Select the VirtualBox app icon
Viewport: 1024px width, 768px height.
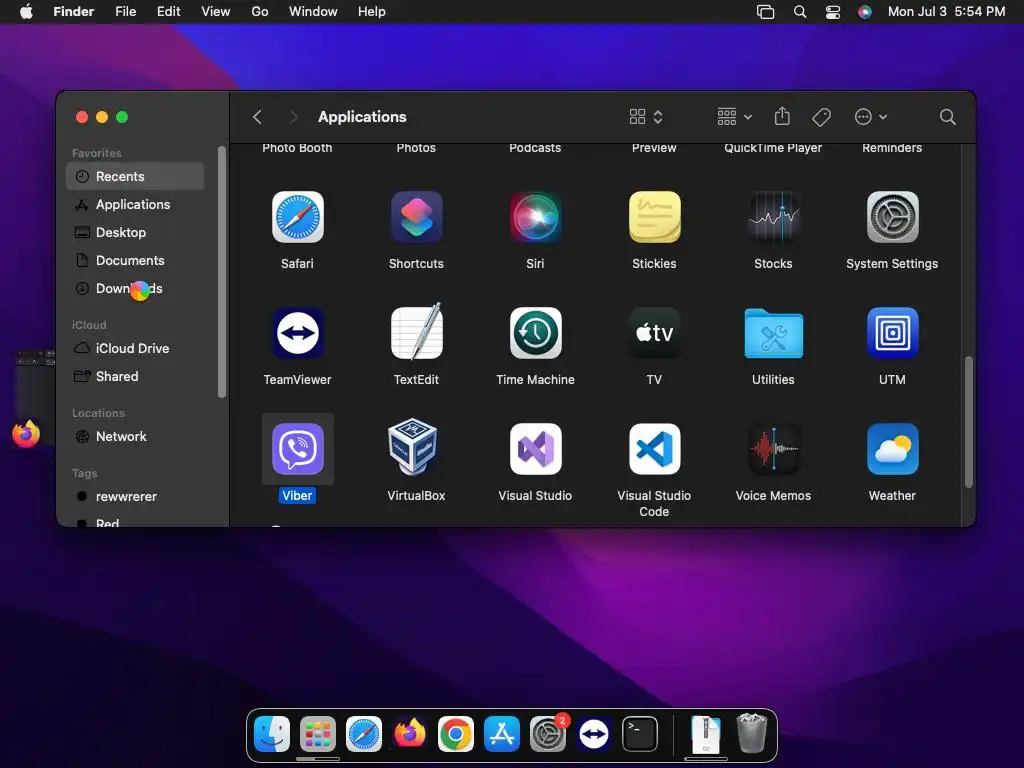tap(413, 447)
